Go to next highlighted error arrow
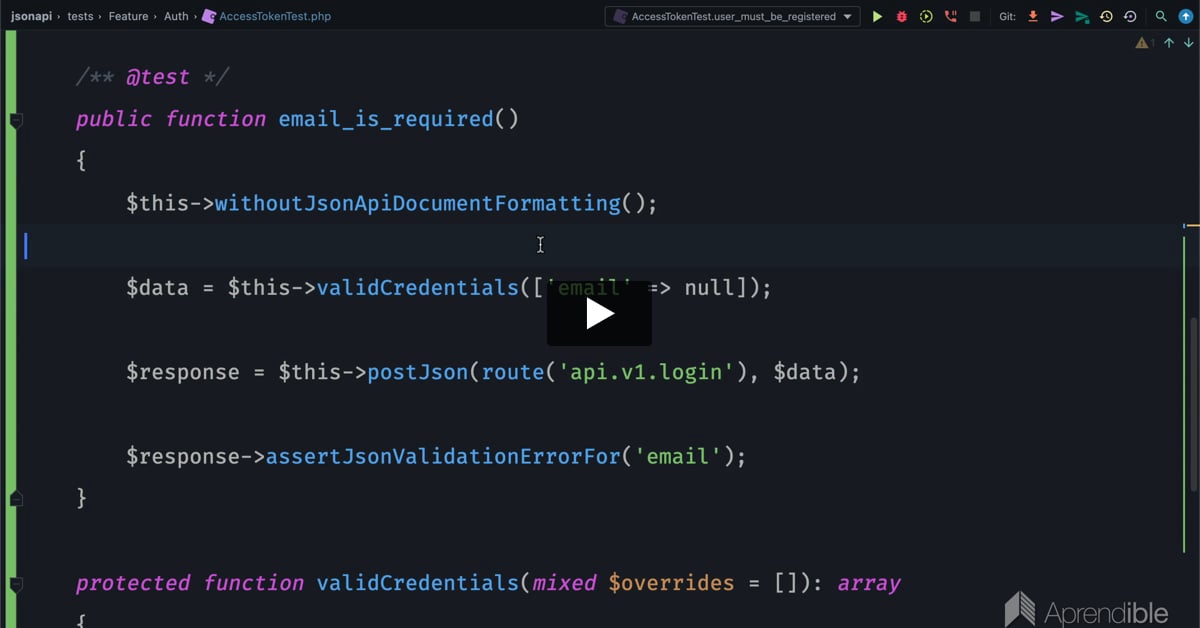Image resolution: width=1200 pixels, height=628 pixels. point(1188,43)
